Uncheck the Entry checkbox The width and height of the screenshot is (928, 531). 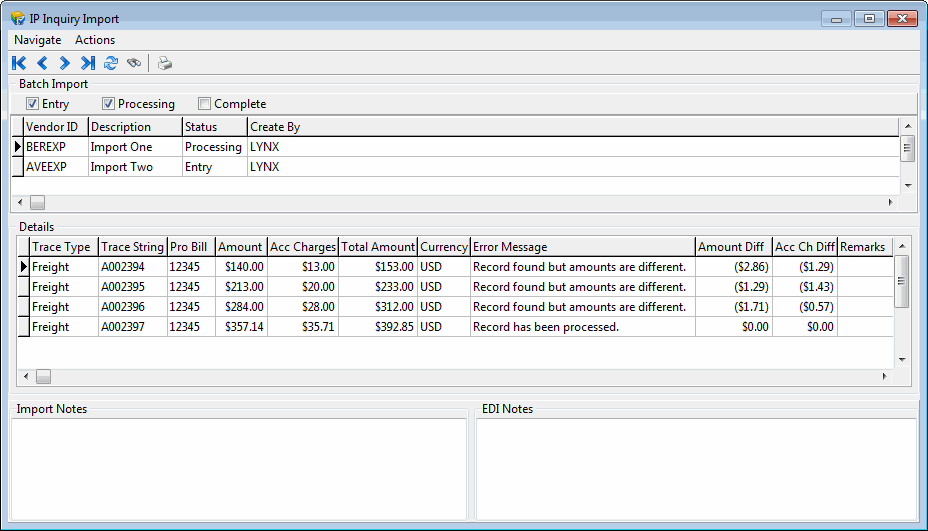(x=33, y=104)
